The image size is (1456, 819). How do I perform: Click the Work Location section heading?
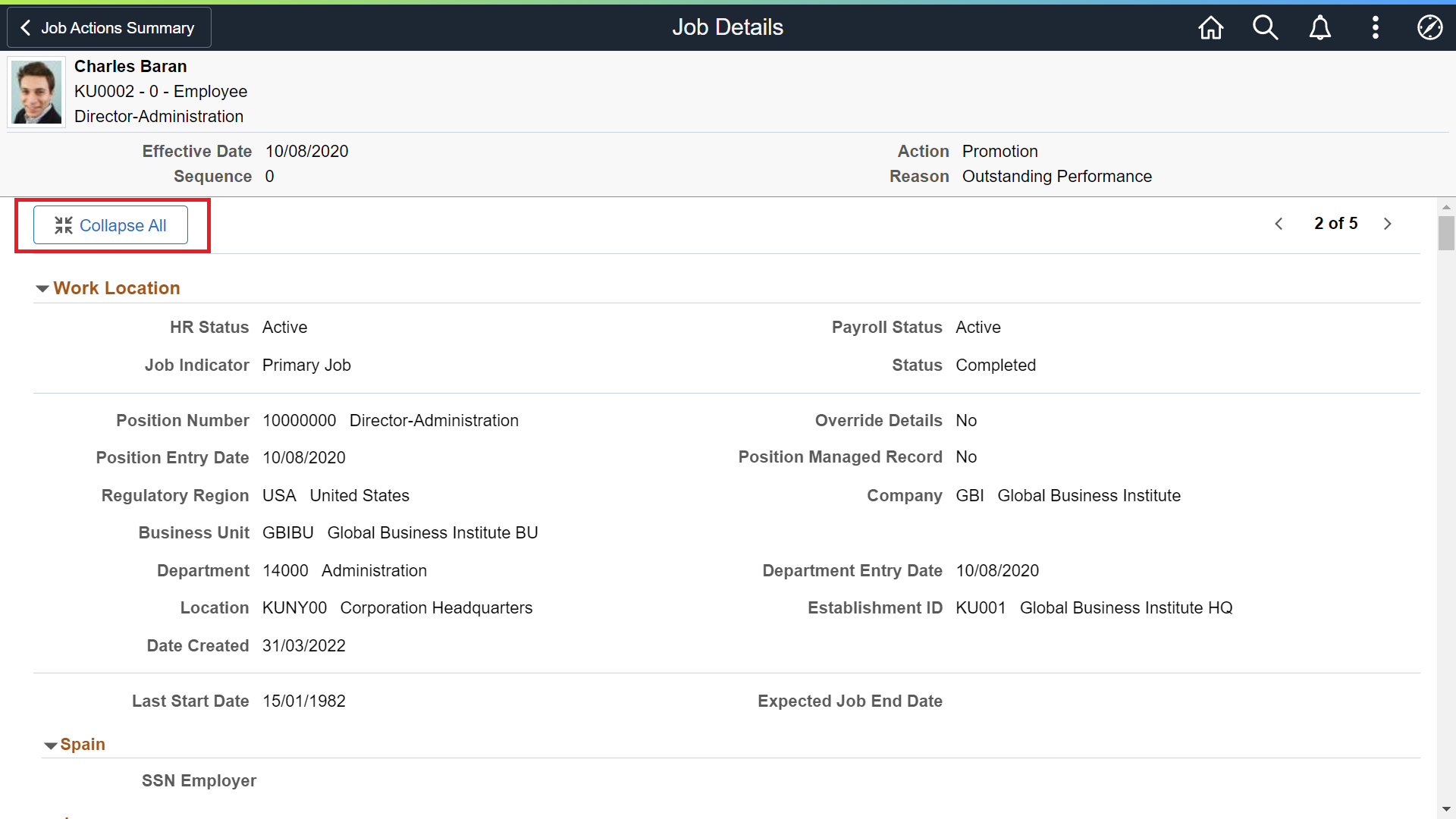coord(117,288)
